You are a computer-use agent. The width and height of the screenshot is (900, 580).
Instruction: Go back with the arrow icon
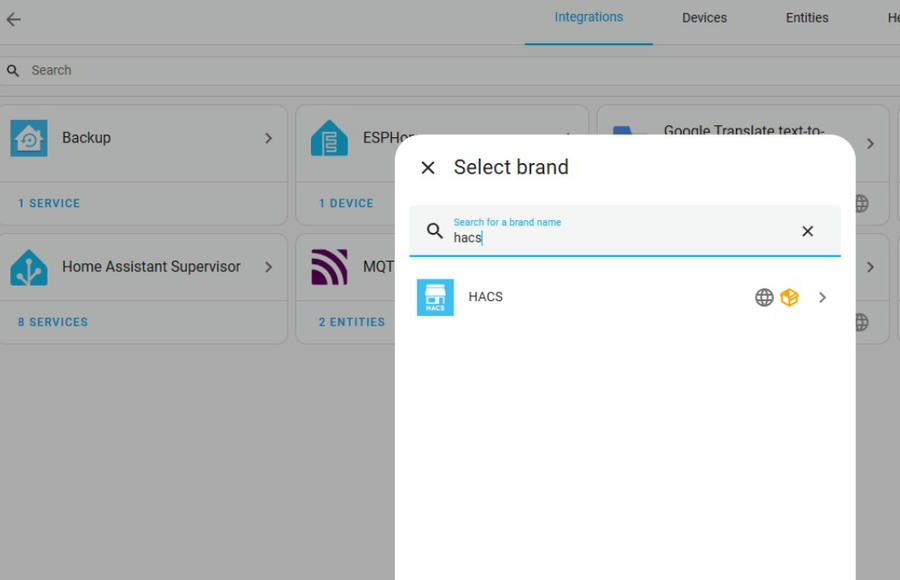tap(13, 20)
